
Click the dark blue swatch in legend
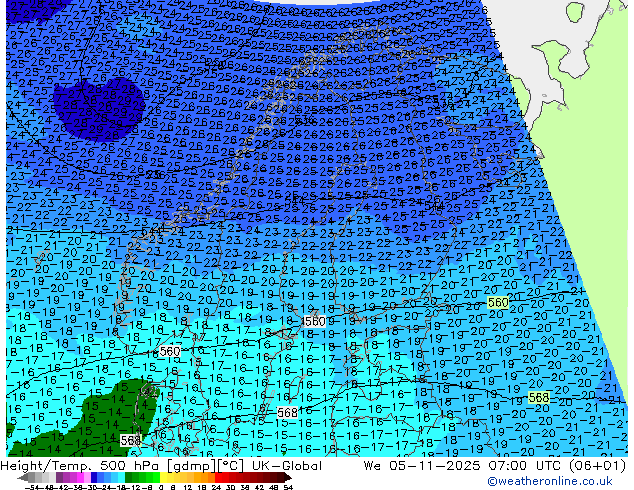(x=94, y=477)
